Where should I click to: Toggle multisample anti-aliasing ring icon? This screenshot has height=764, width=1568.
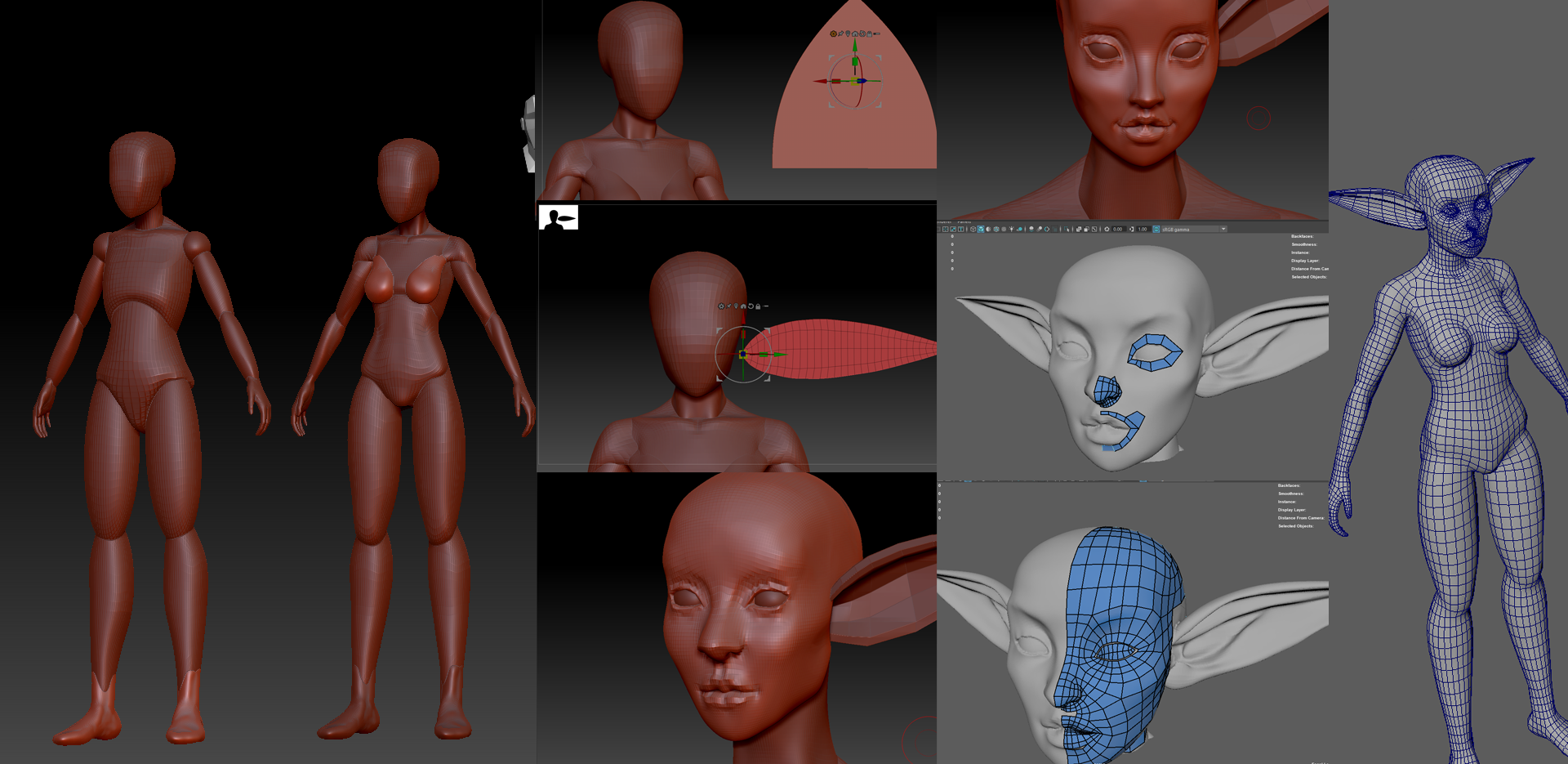click(x=1047, y=229)
